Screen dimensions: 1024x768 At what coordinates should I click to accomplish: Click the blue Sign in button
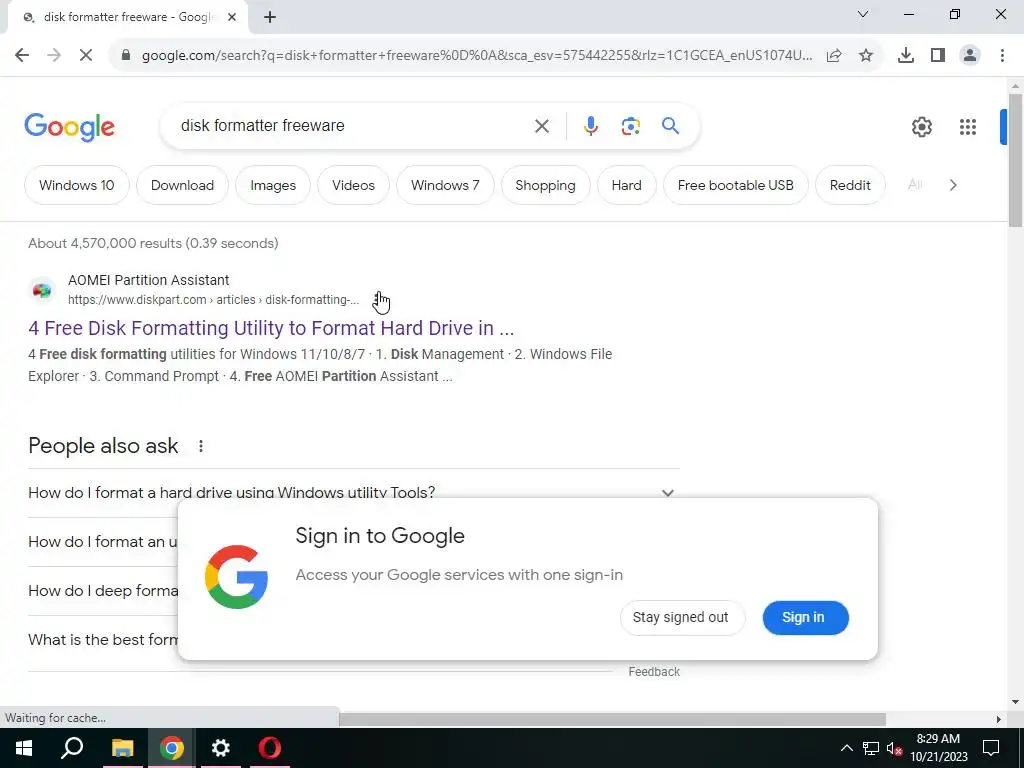[x=805, y=617]
